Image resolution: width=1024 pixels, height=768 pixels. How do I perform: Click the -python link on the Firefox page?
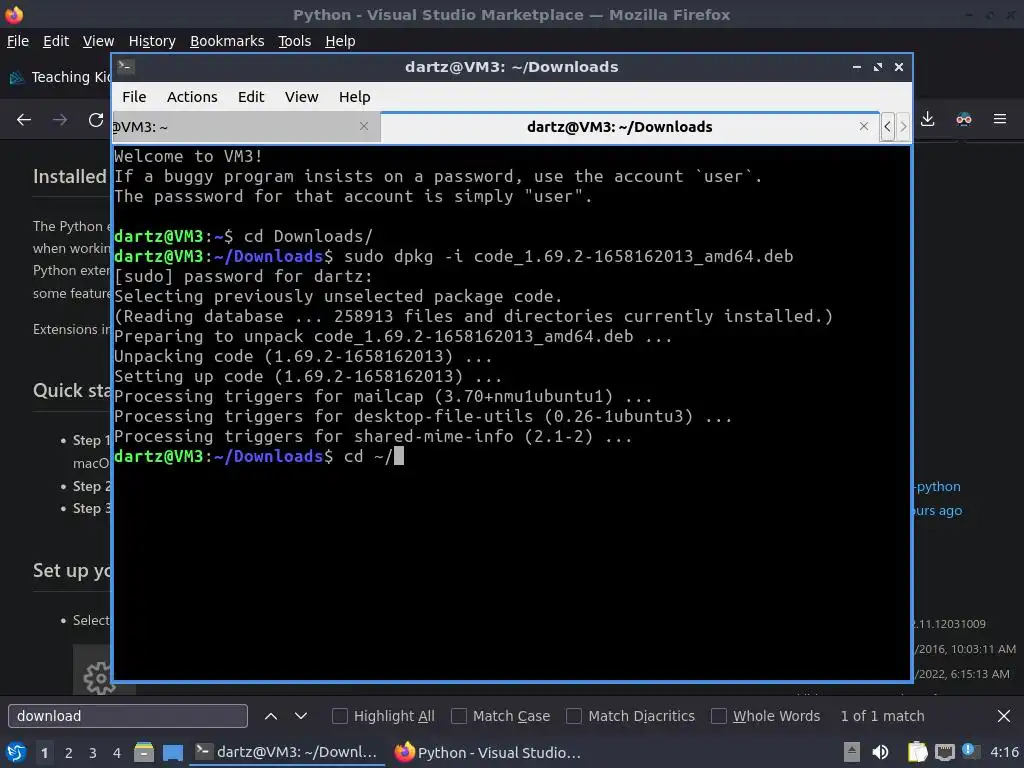pyautogui.click(x=937, y=487)
